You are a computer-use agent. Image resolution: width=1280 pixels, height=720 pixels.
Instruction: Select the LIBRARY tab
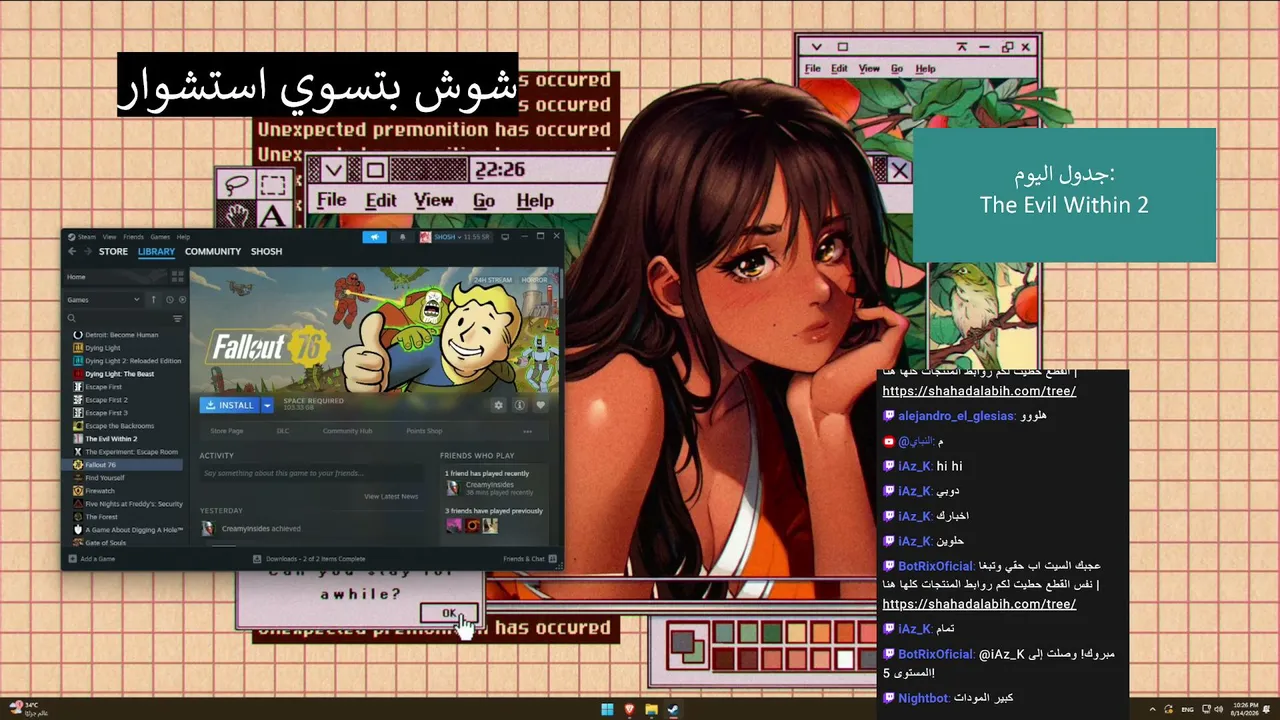tap(156, 251)
